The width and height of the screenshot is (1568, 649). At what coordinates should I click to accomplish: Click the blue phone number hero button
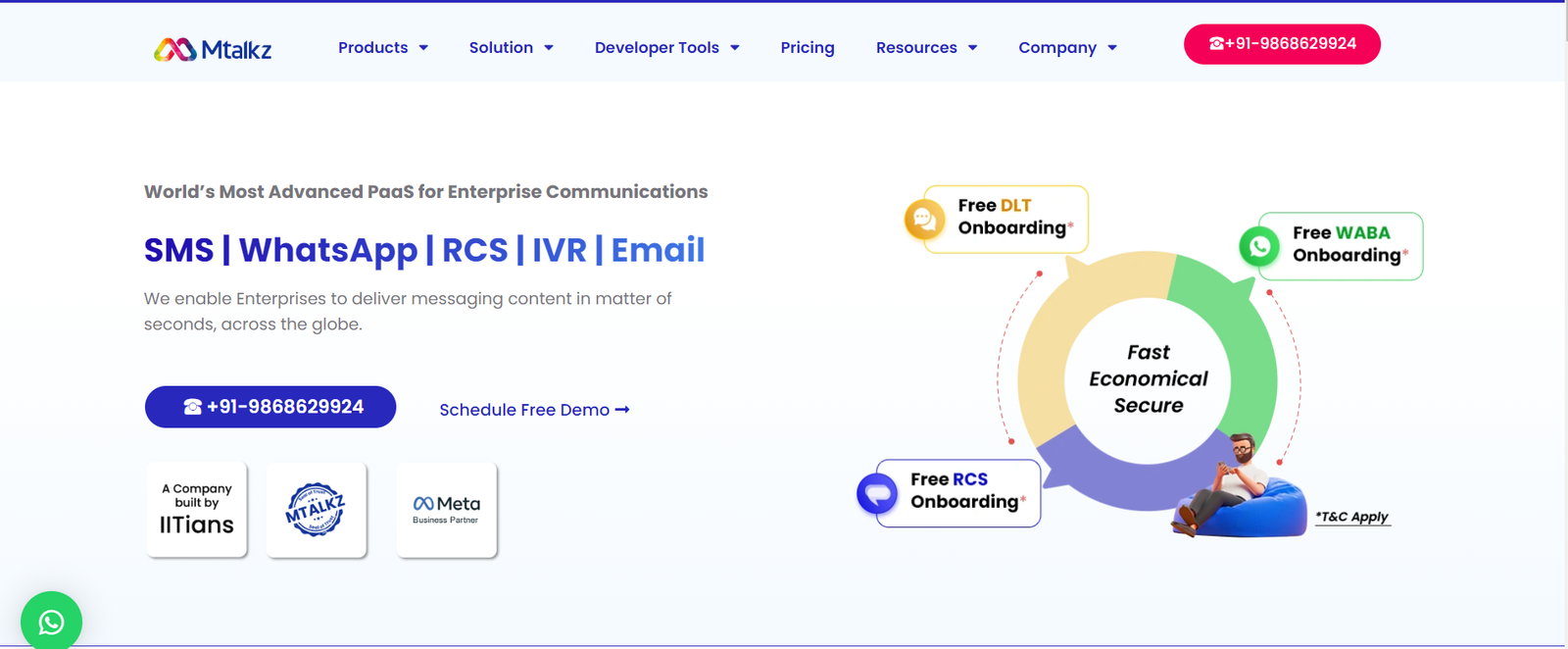click(x=270, y=407)
